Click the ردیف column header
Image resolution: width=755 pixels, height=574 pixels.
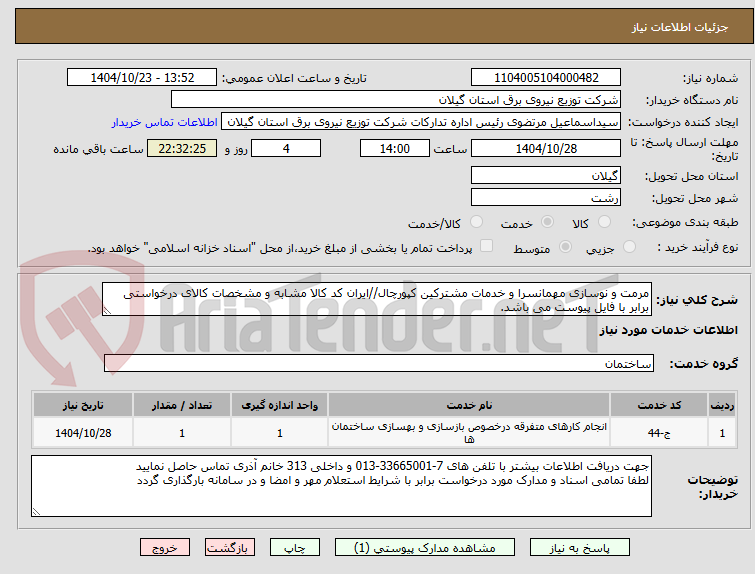coord(722,405)
